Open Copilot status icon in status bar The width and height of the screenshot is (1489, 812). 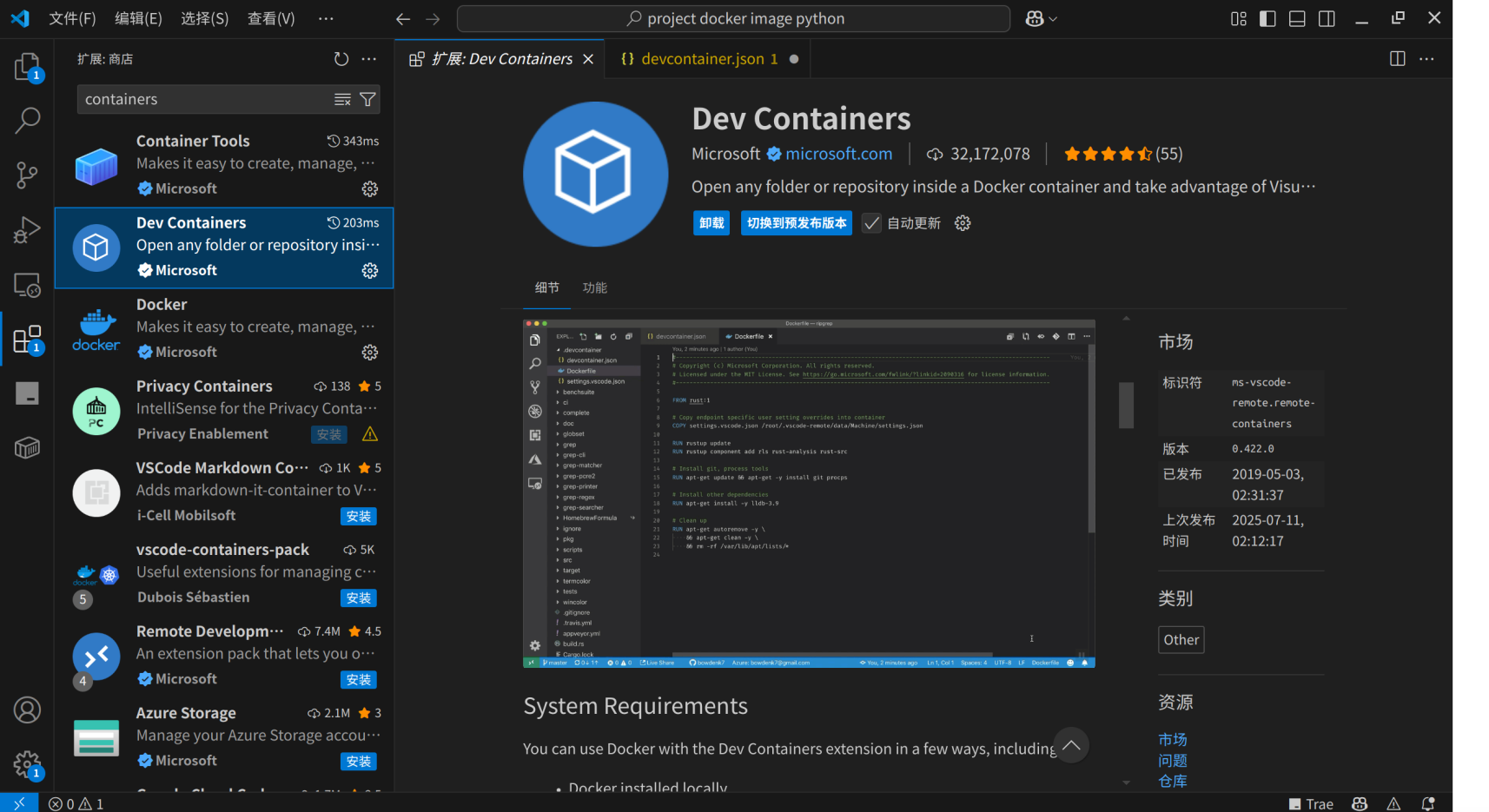[1360, 804]
